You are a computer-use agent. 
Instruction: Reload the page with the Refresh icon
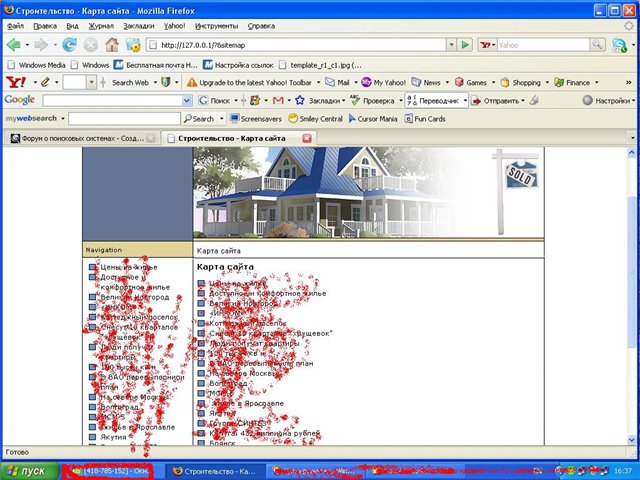(x=69, y=44)
